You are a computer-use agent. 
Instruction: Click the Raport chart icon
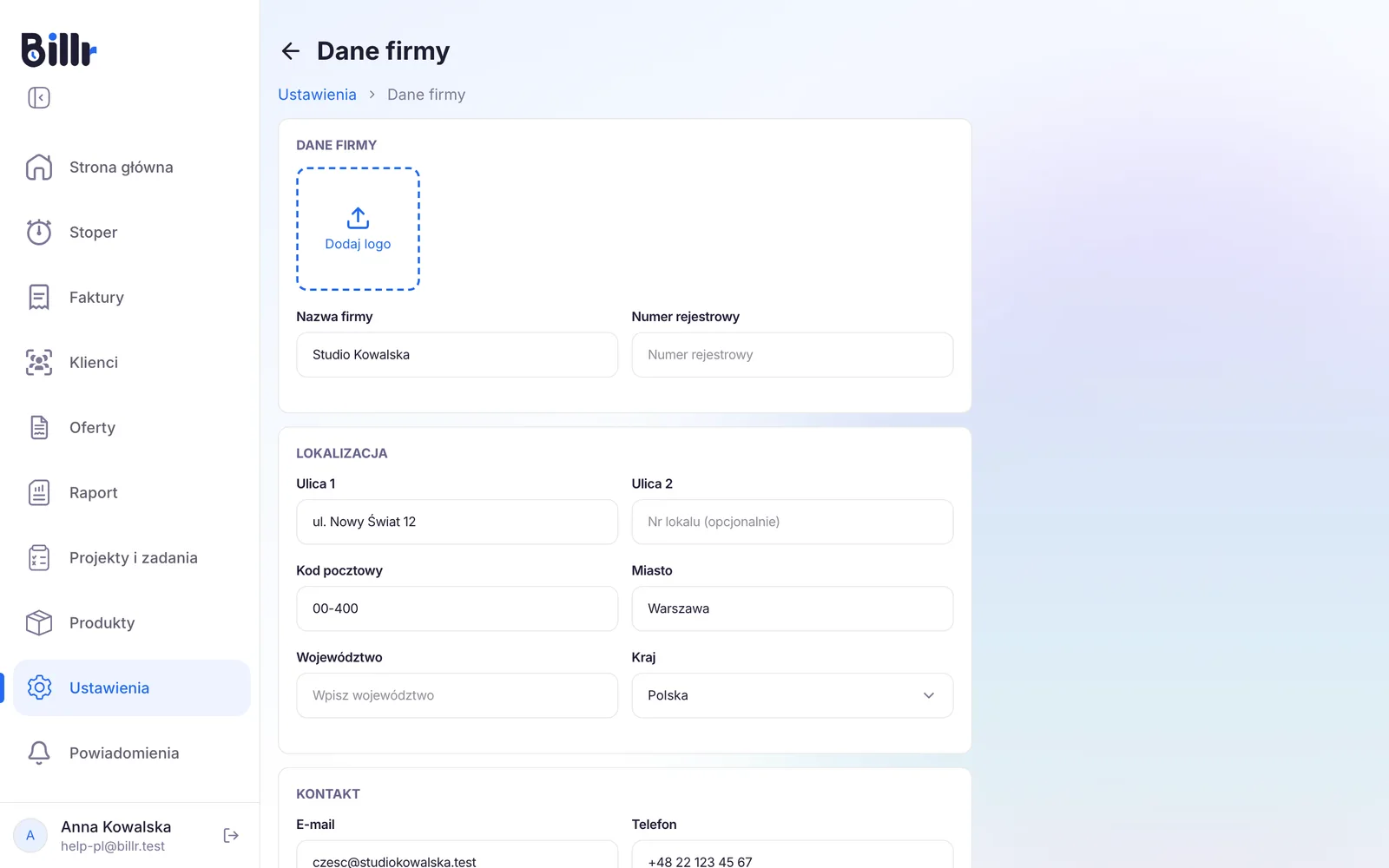(x=39, y=492)
